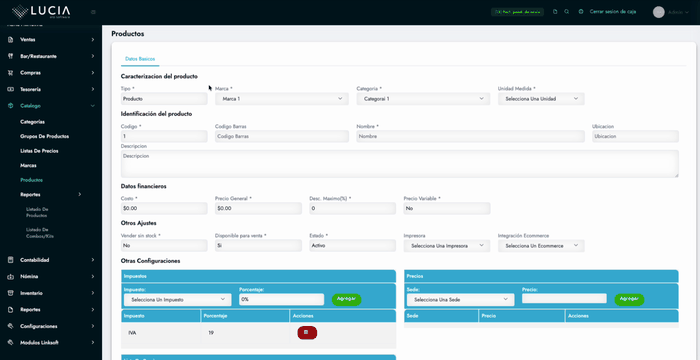Open the Unidad Medida dropdown

coord(541,99)
